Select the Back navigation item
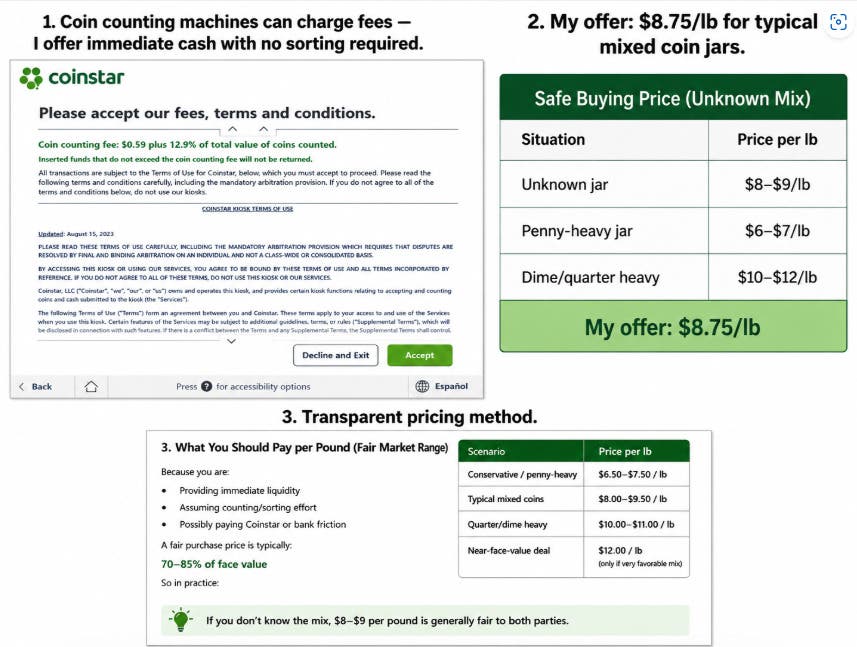857x647 pixels. tap(36, 386)
